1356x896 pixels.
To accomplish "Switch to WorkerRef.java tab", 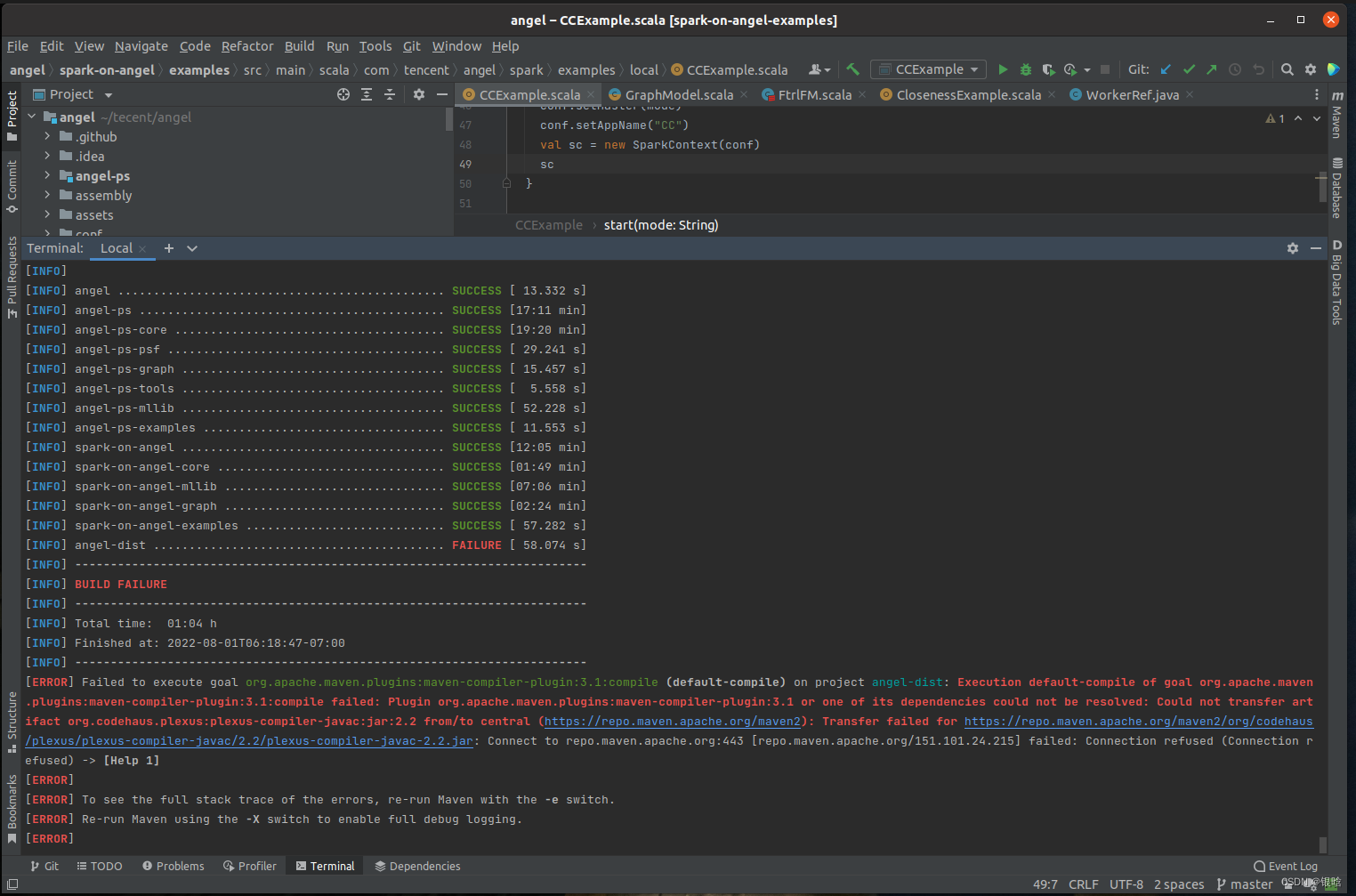I will click(1132, 94).
